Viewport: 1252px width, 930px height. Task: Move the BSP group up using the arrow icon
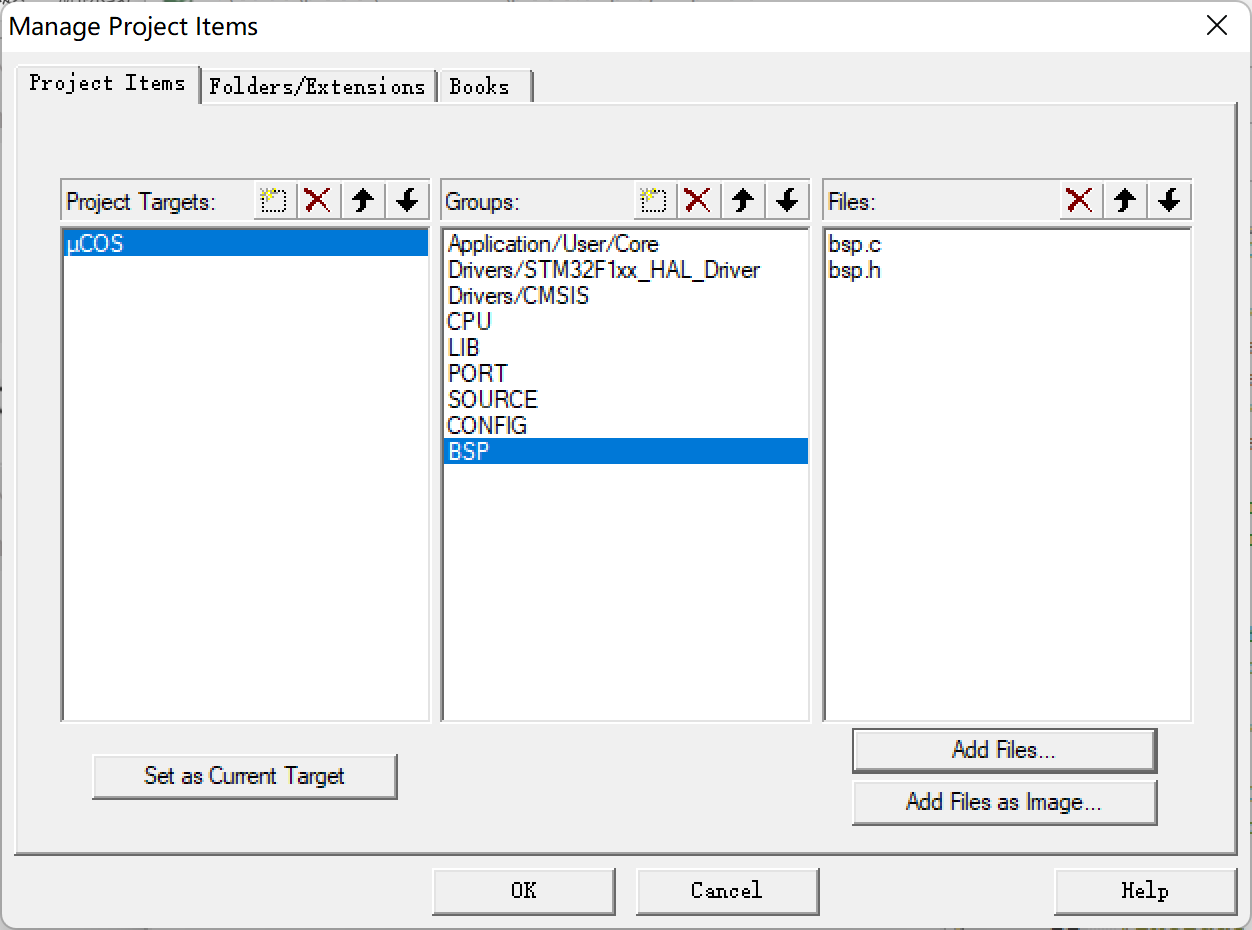tap(742, 200)
